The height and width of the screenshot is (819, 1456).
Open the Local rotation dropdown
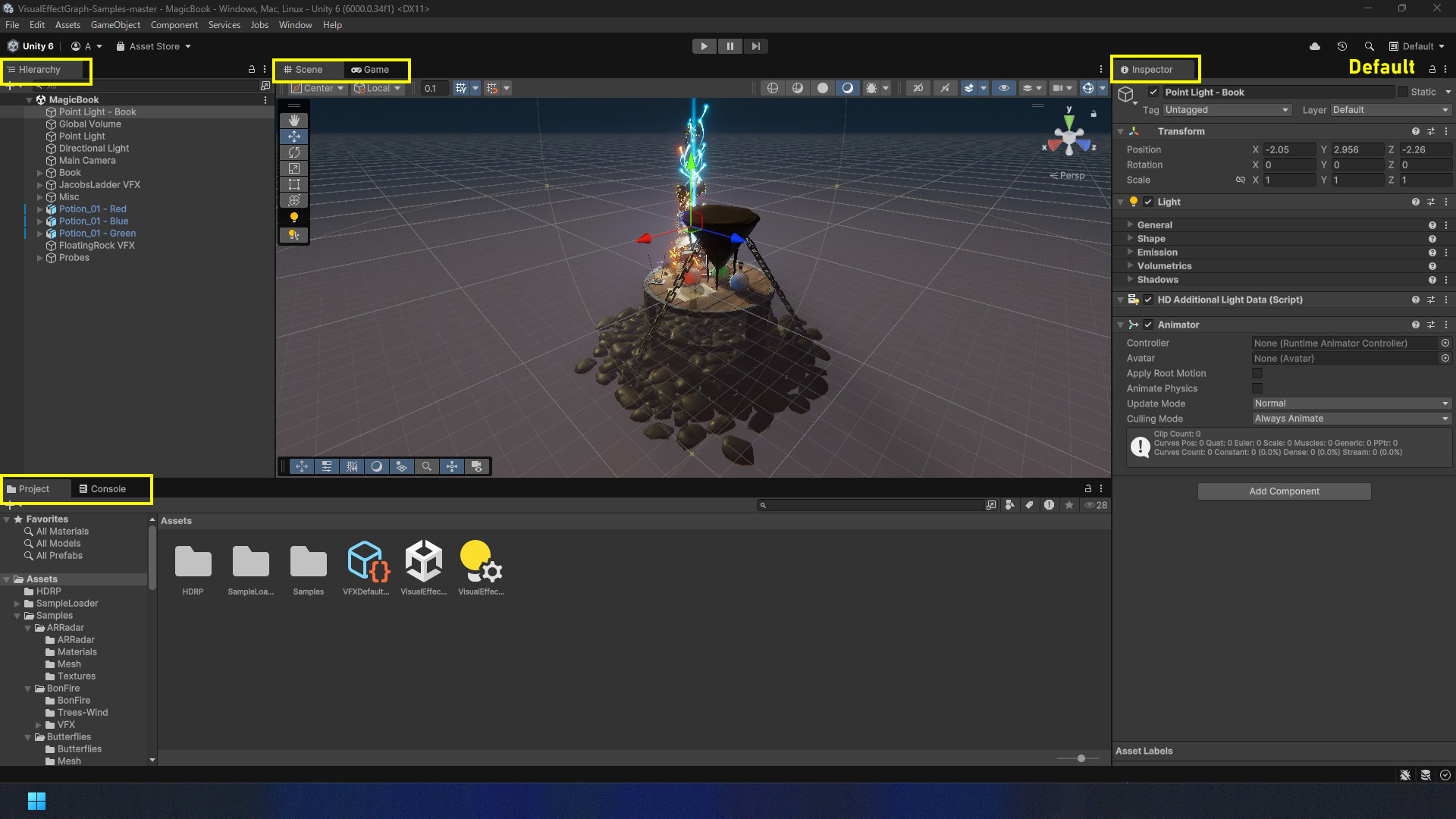tap(377, 88)
